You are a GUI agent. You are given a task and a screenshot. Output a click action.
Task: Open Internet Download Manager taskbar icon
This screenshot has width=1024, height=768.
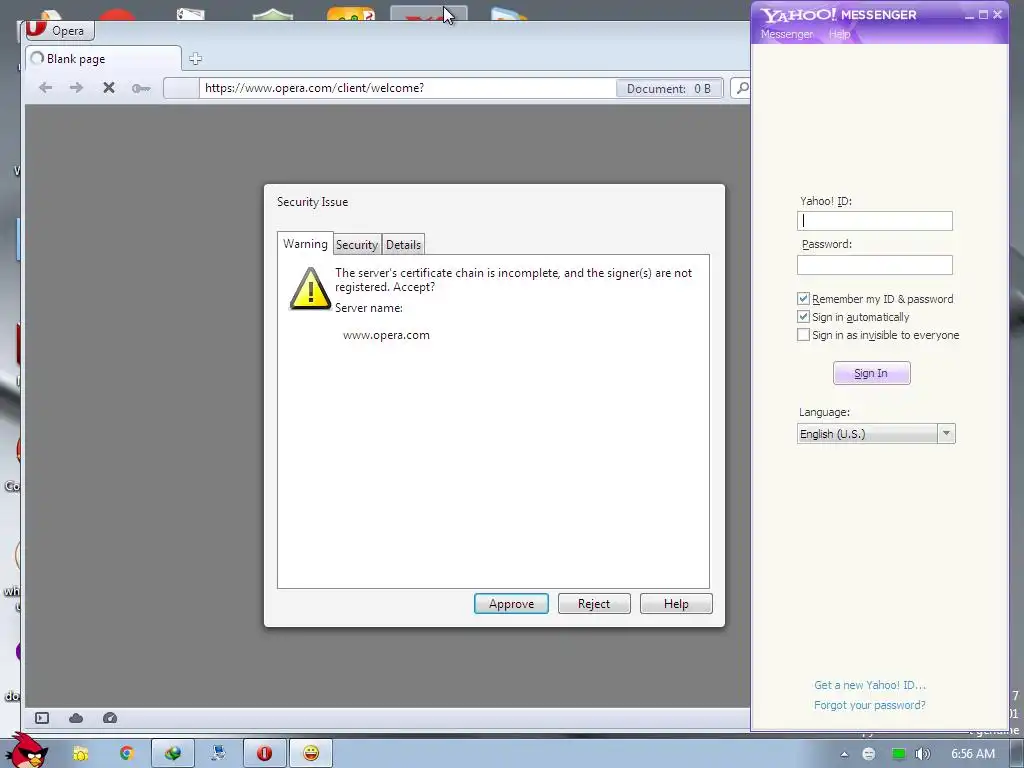pyautogui.click(x=173, y=754)
